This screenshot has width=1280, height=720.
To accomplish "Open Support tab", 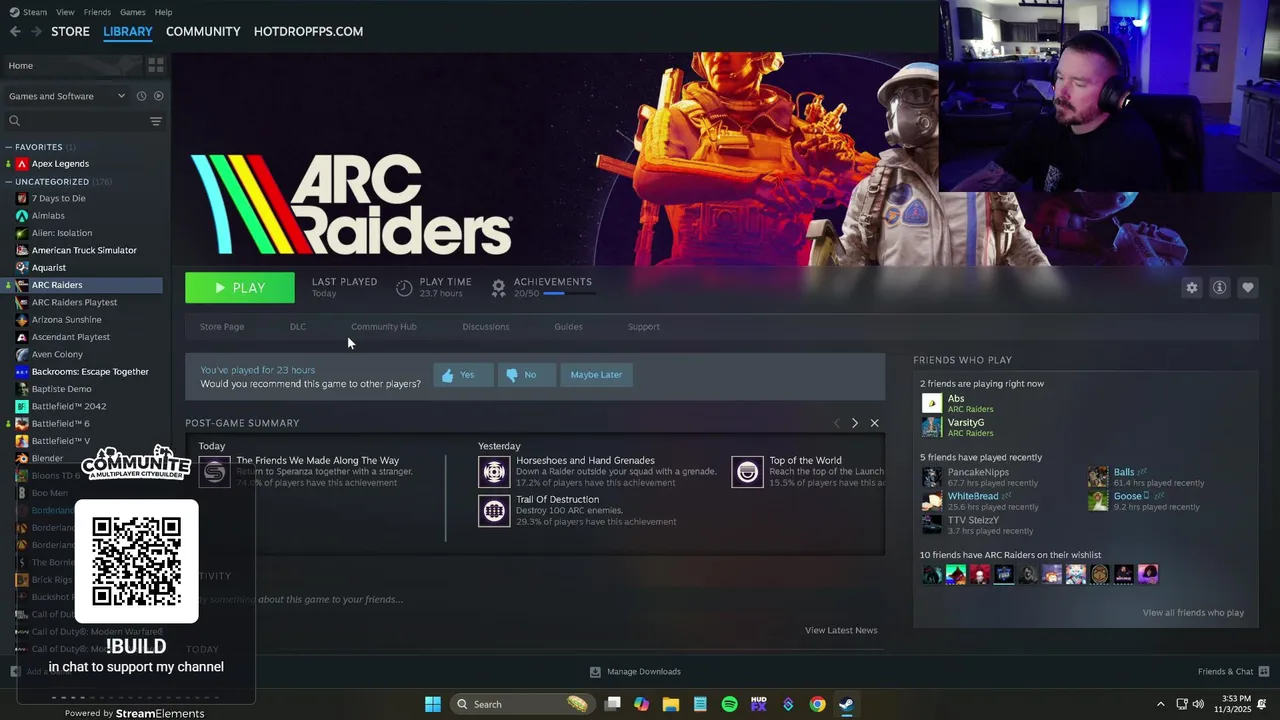I will [643, 326].
